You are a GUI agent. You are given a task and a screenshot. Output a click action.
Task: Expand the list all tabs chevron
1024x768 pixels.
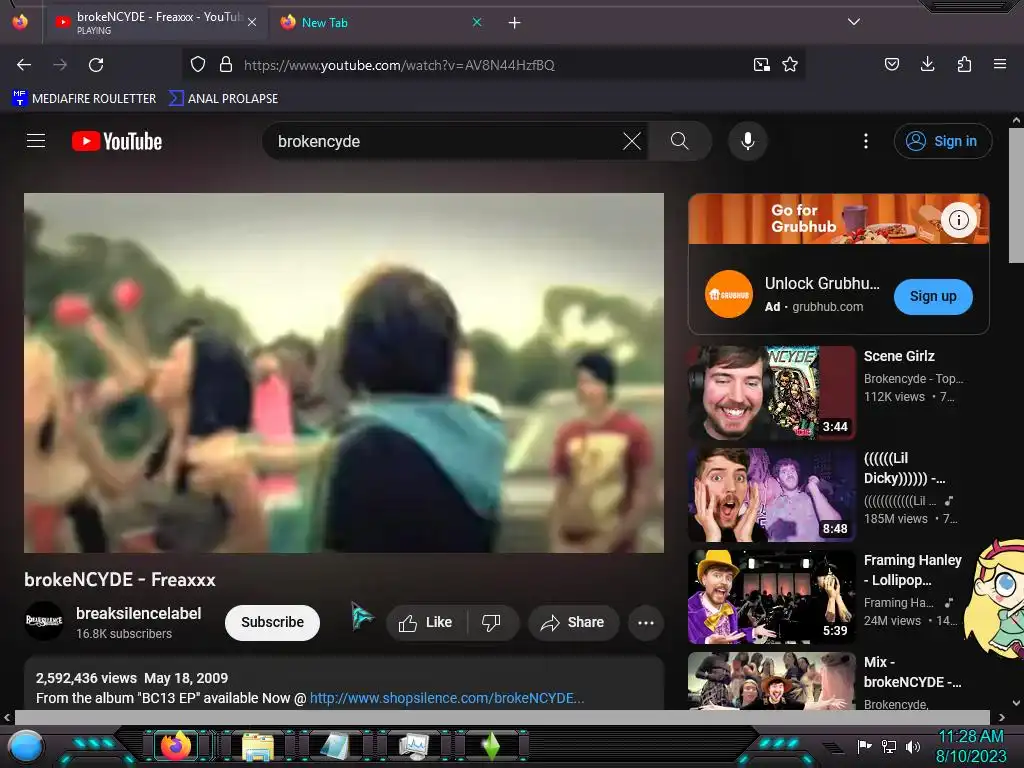point(854,22)
